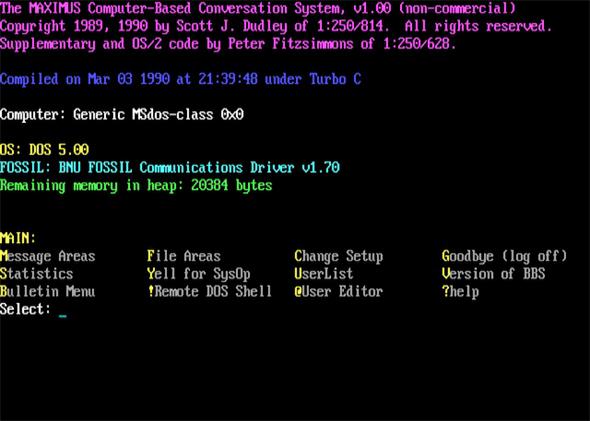
Task: Click the Select: prompt cursor
Action: 63,315
